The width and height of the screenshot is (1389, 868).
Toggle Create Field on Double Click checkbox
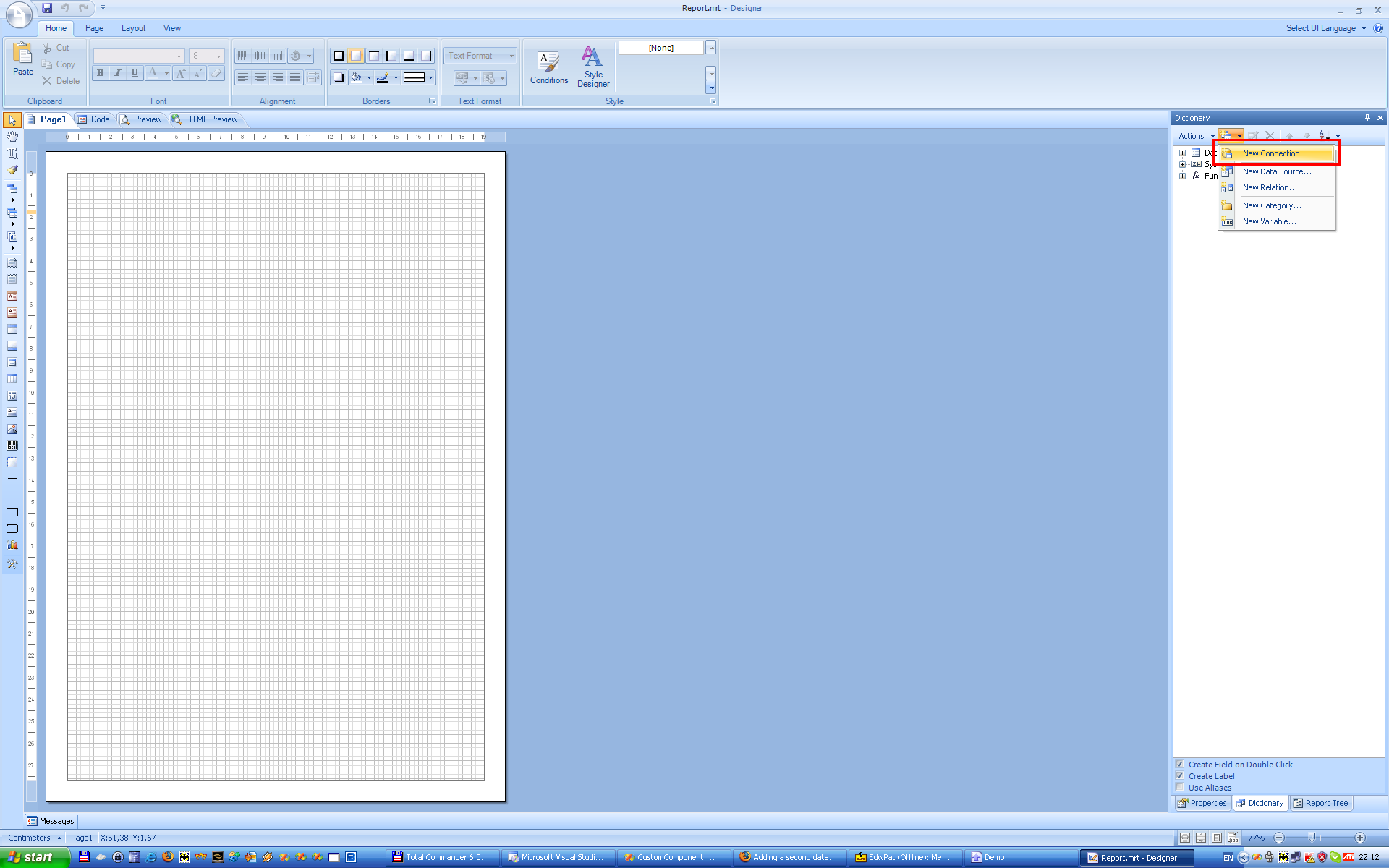(x=1180, y=764)
